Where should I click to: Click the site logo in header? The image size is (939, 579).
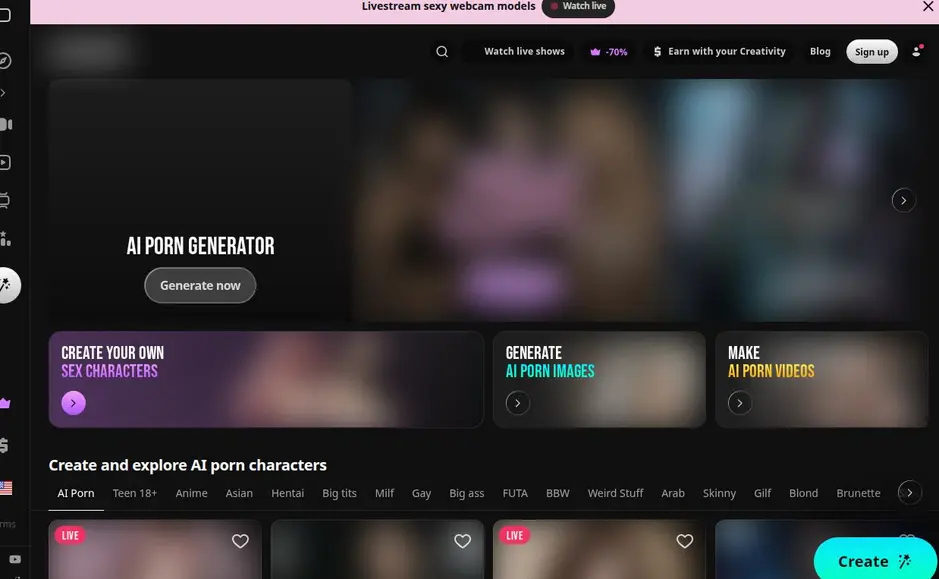coord(89,51)
